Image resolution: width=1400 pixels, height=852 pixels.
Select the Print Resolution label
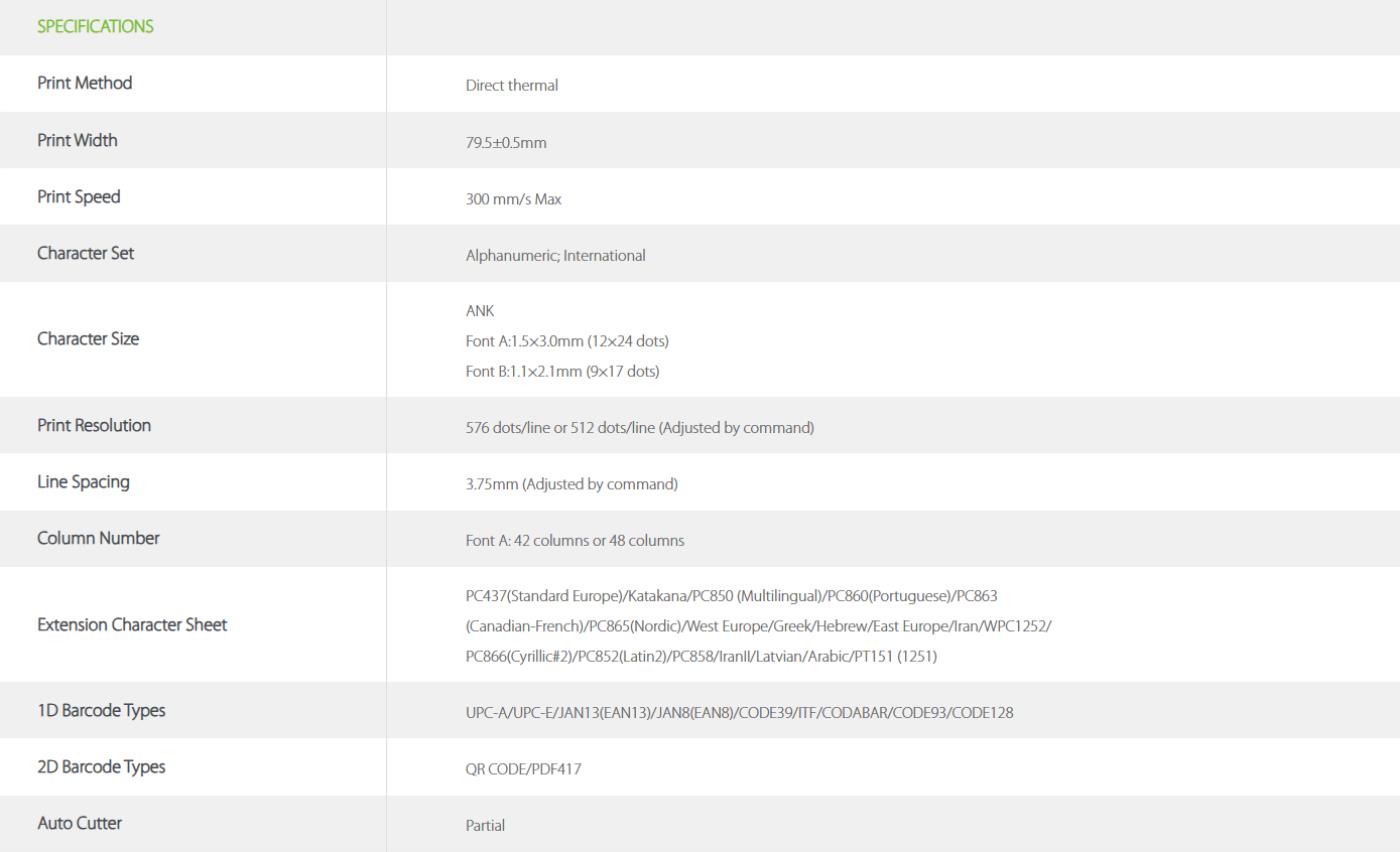click(94, 425)
